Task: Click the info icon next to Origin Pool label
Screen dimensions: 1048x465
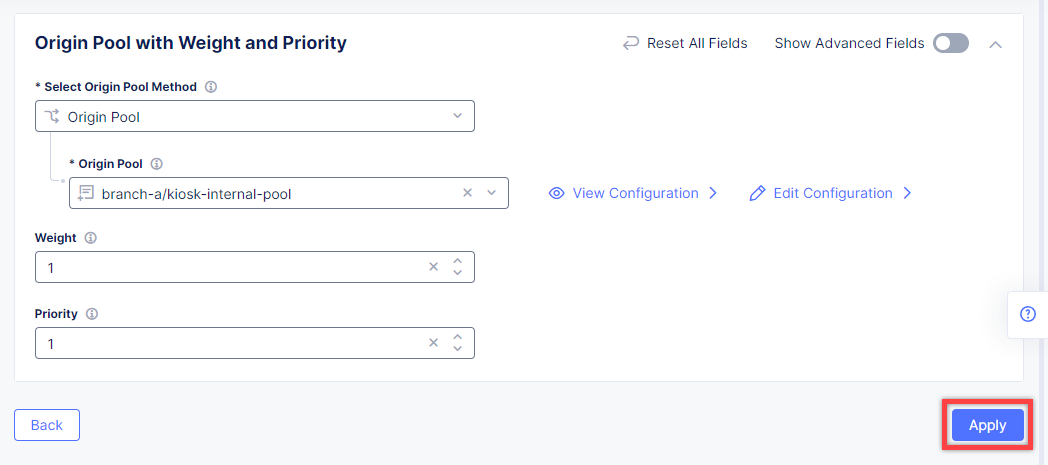Action: pyautogui.click(x=156, y=164)
